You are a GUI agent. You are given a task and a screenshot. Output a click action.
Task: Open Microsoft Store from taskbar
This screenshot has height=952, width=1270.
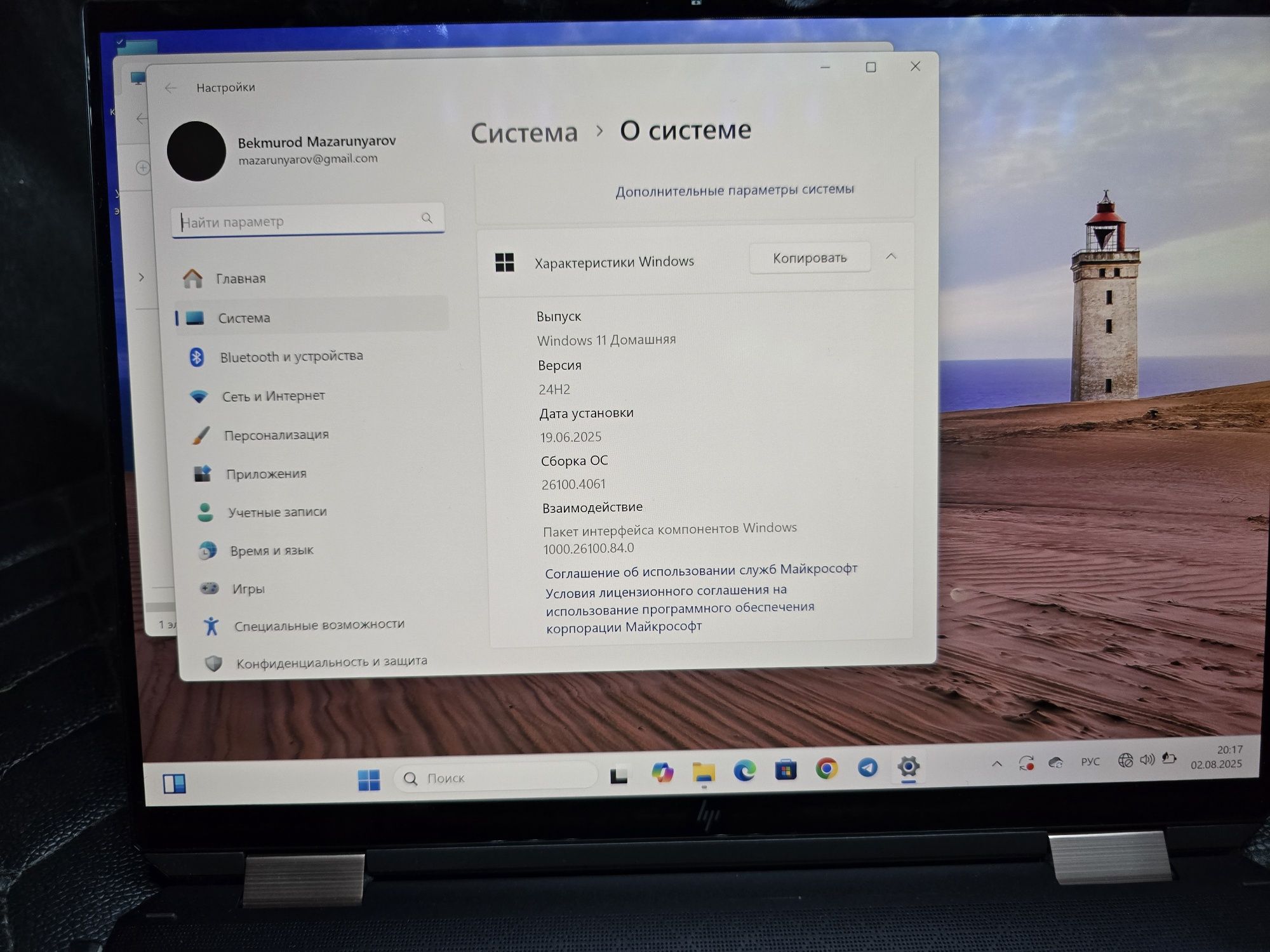pos(785,770)
